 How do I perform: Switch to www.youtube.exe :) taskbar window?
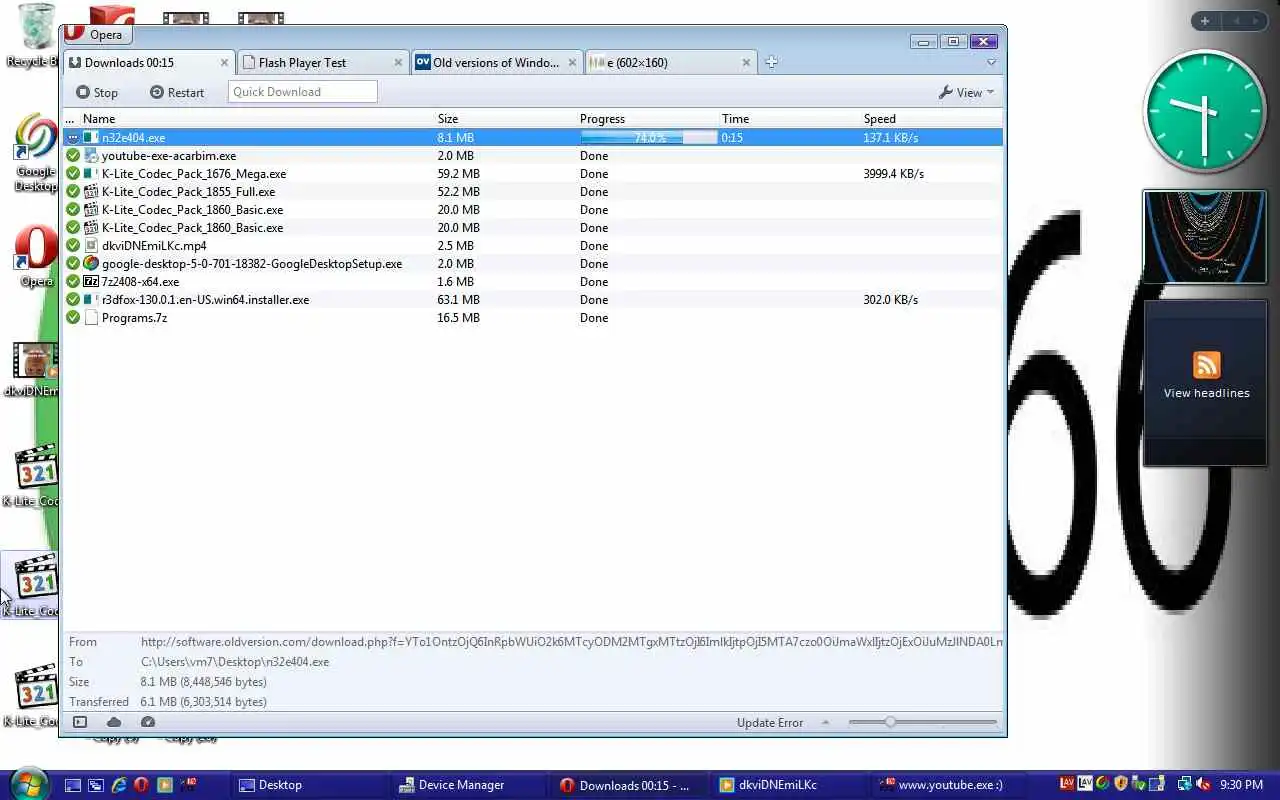tap(949, 785)
